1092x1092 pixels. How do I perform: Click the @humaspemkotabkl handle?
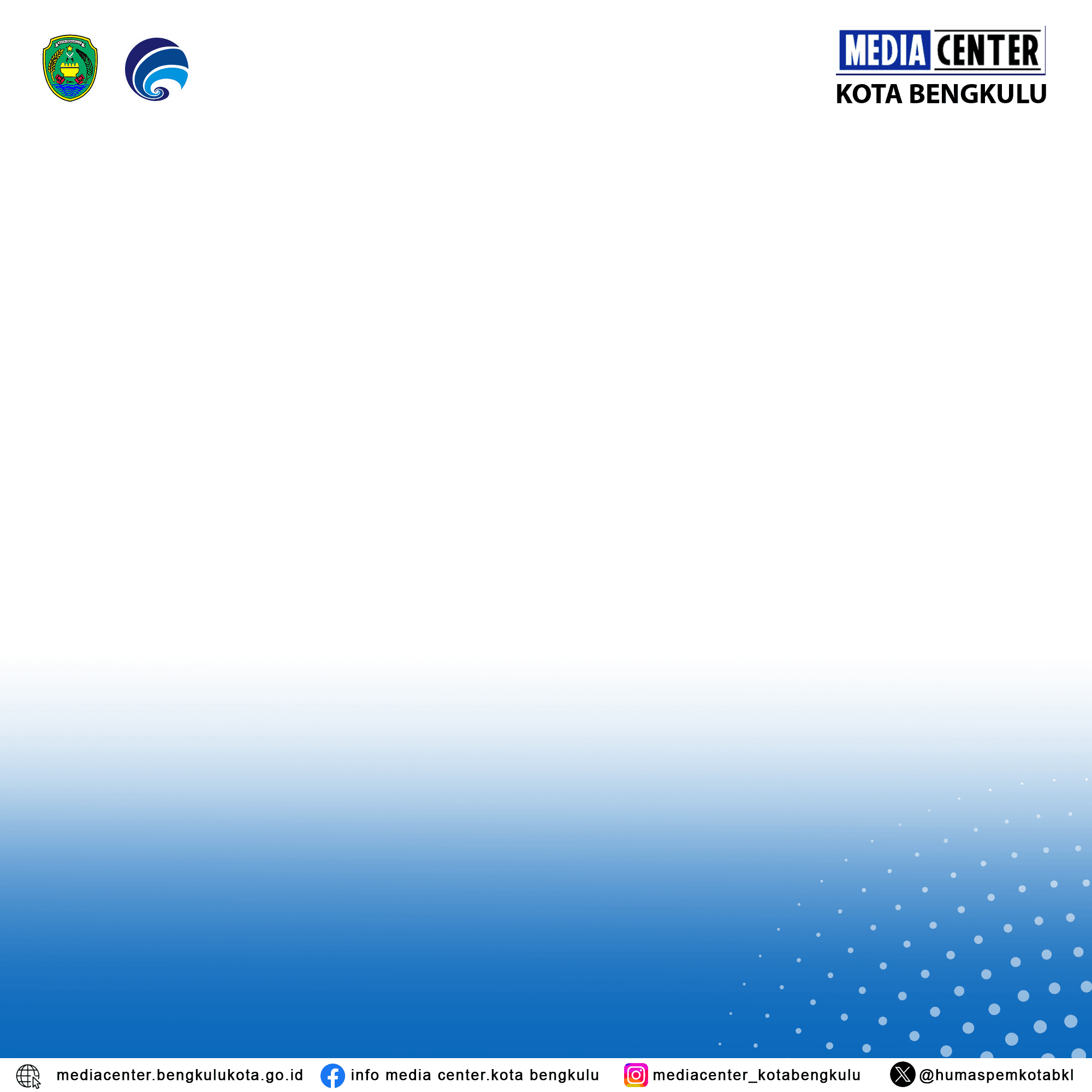[x=996, y=1075]
